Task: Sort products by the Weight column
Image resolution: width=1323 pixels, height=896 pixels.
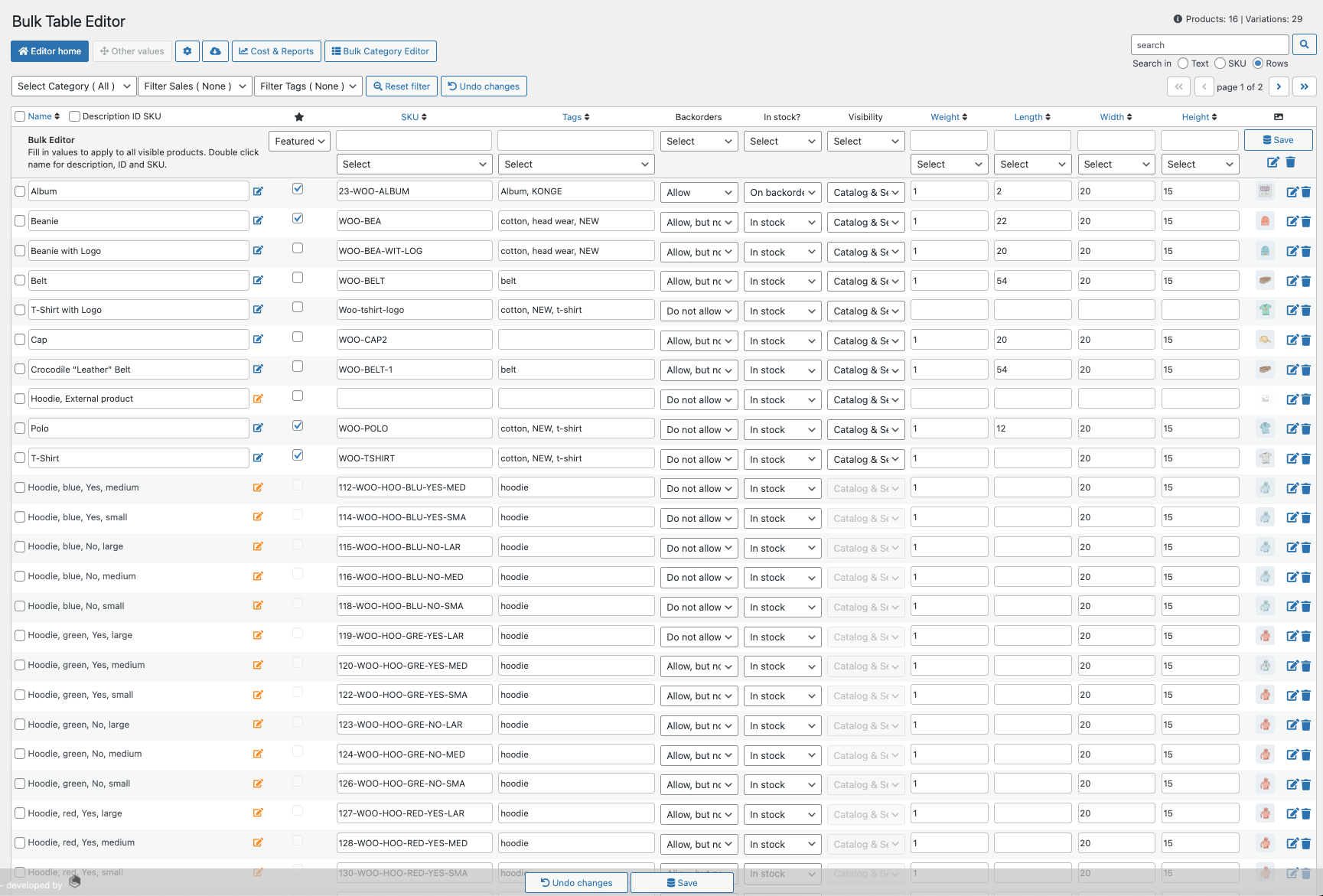Action: 948,116
